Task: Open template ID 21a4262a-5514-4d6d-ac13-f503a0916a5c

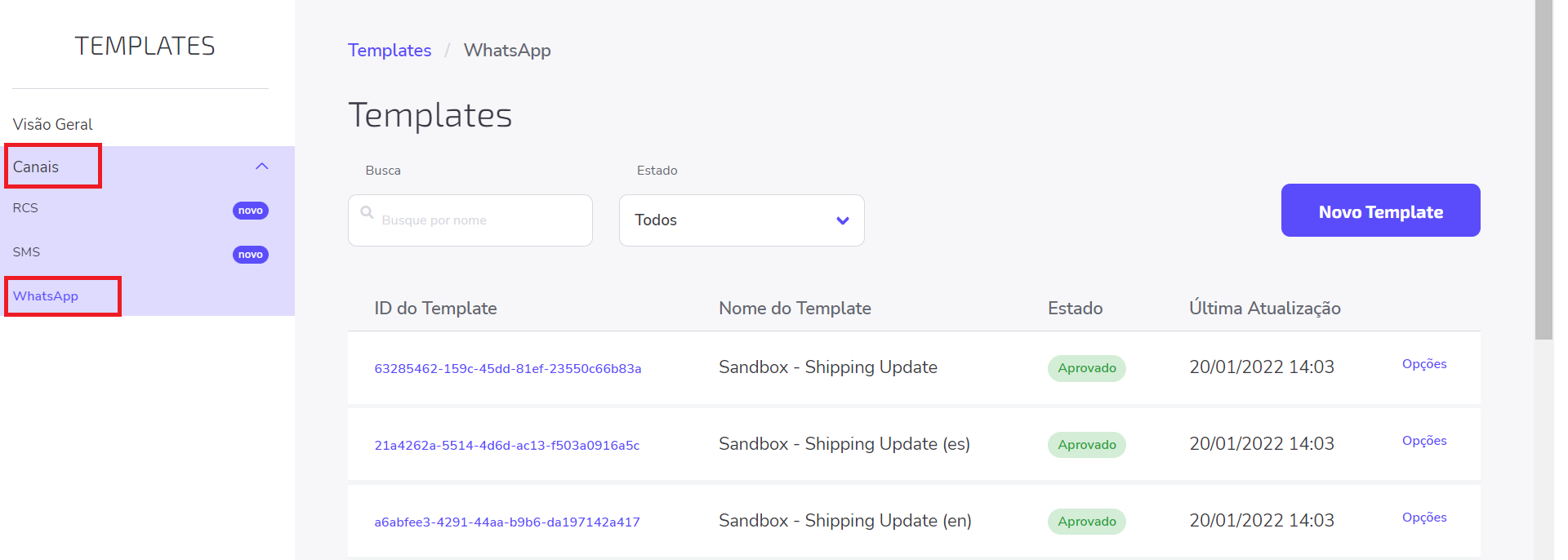Action: 507,446
